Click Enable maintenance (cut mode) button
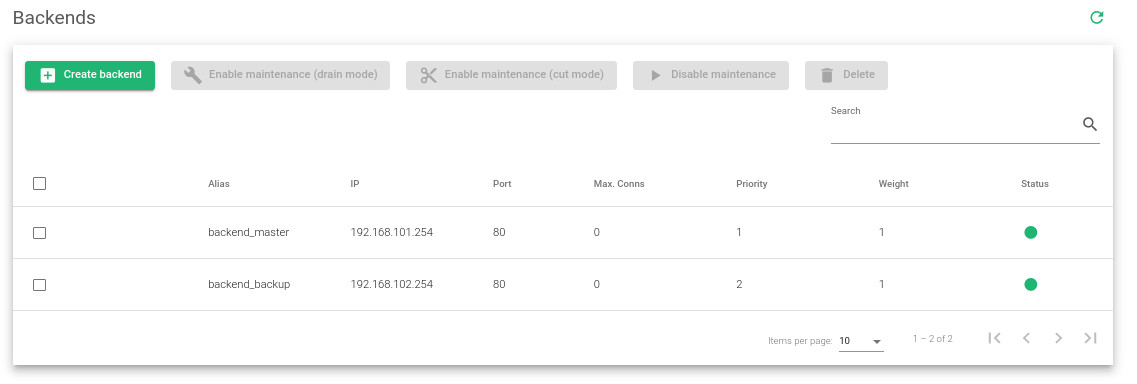This screenshot has width=1137, height=384. [x=511, y=75]
